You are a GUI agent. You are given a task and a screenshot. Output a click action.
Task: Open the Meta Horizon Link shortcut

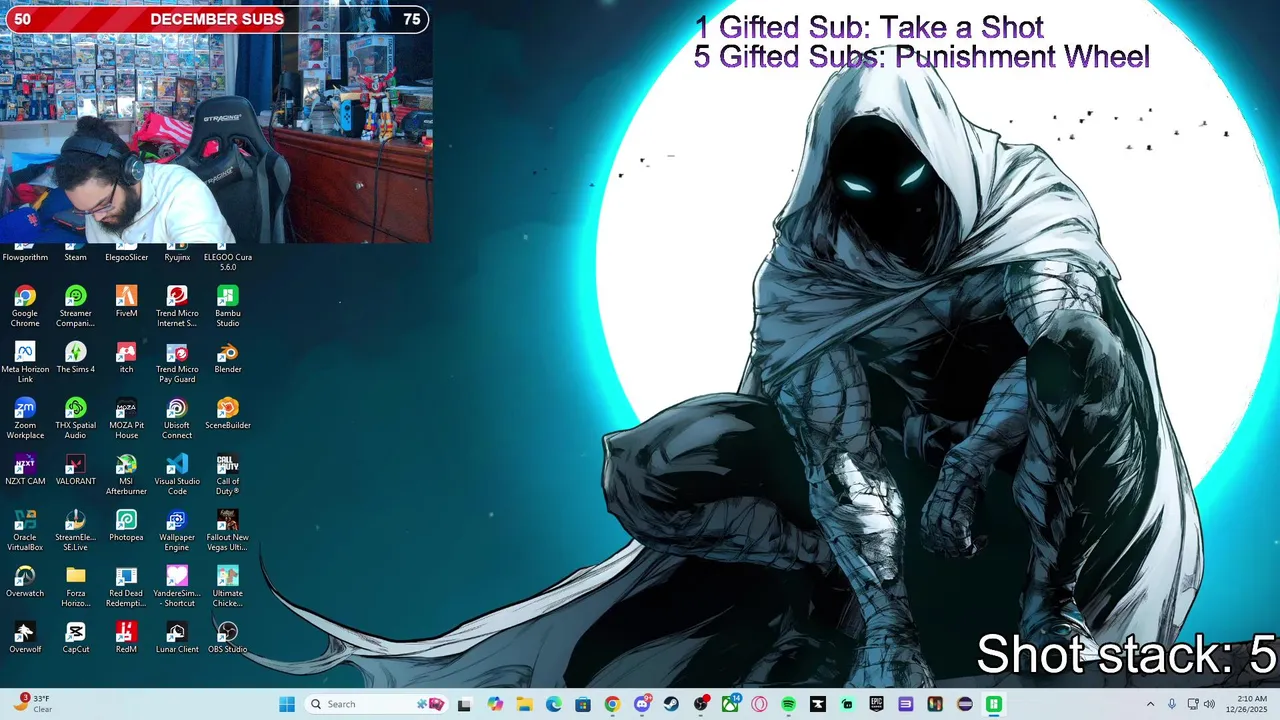tap(25, 363)
